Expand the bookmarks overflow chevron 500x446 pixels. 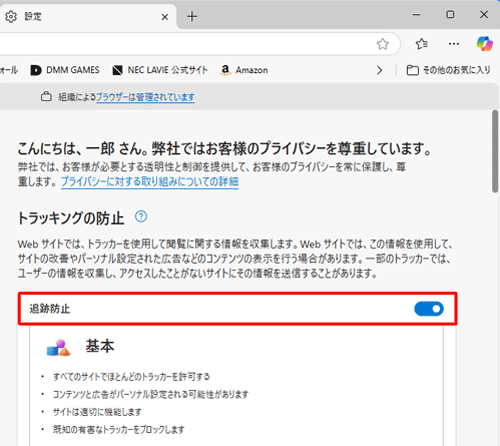pyautogui.click(x=379, y=70)
